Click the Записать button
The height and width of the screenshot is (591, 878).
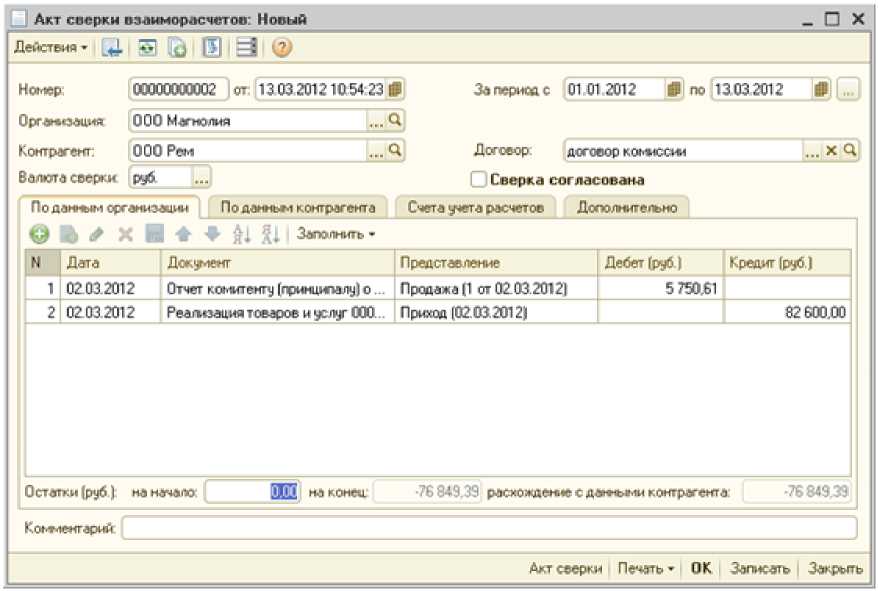(x=759, y=568)
